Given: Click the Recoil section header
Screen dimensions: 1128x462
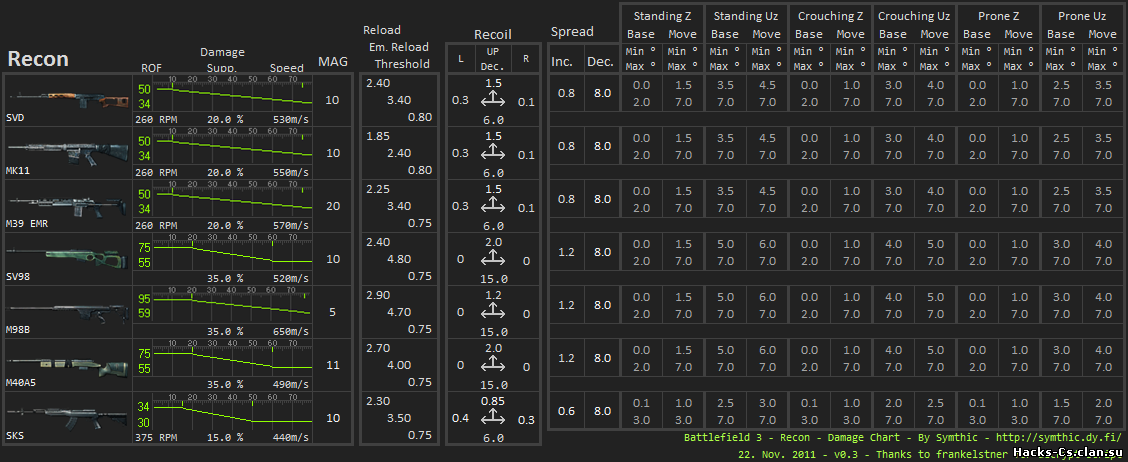Looking at the screenshot, I should pyautogui.click(x=493, y=35).
